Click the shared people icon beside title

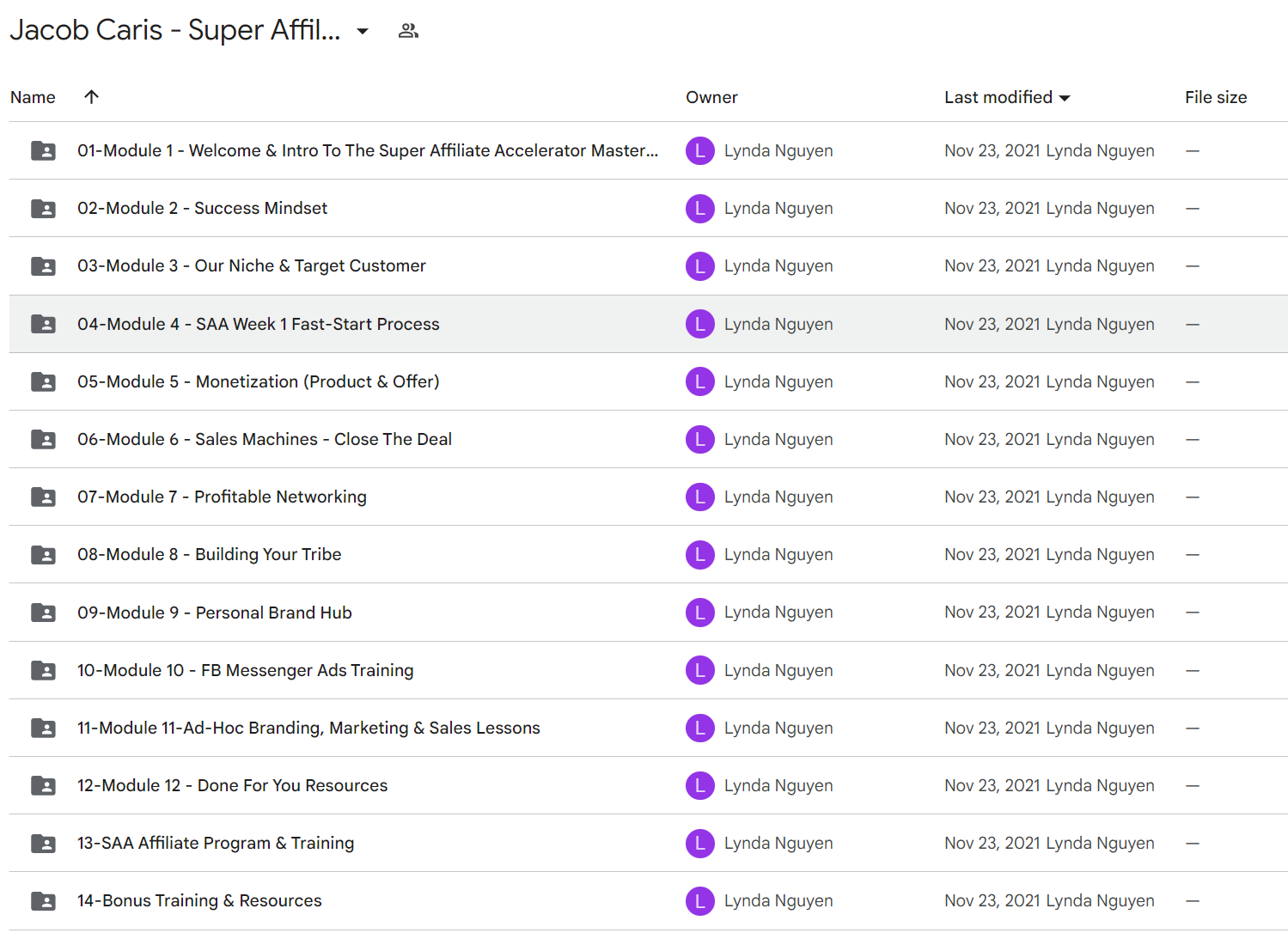pos(408,31)
